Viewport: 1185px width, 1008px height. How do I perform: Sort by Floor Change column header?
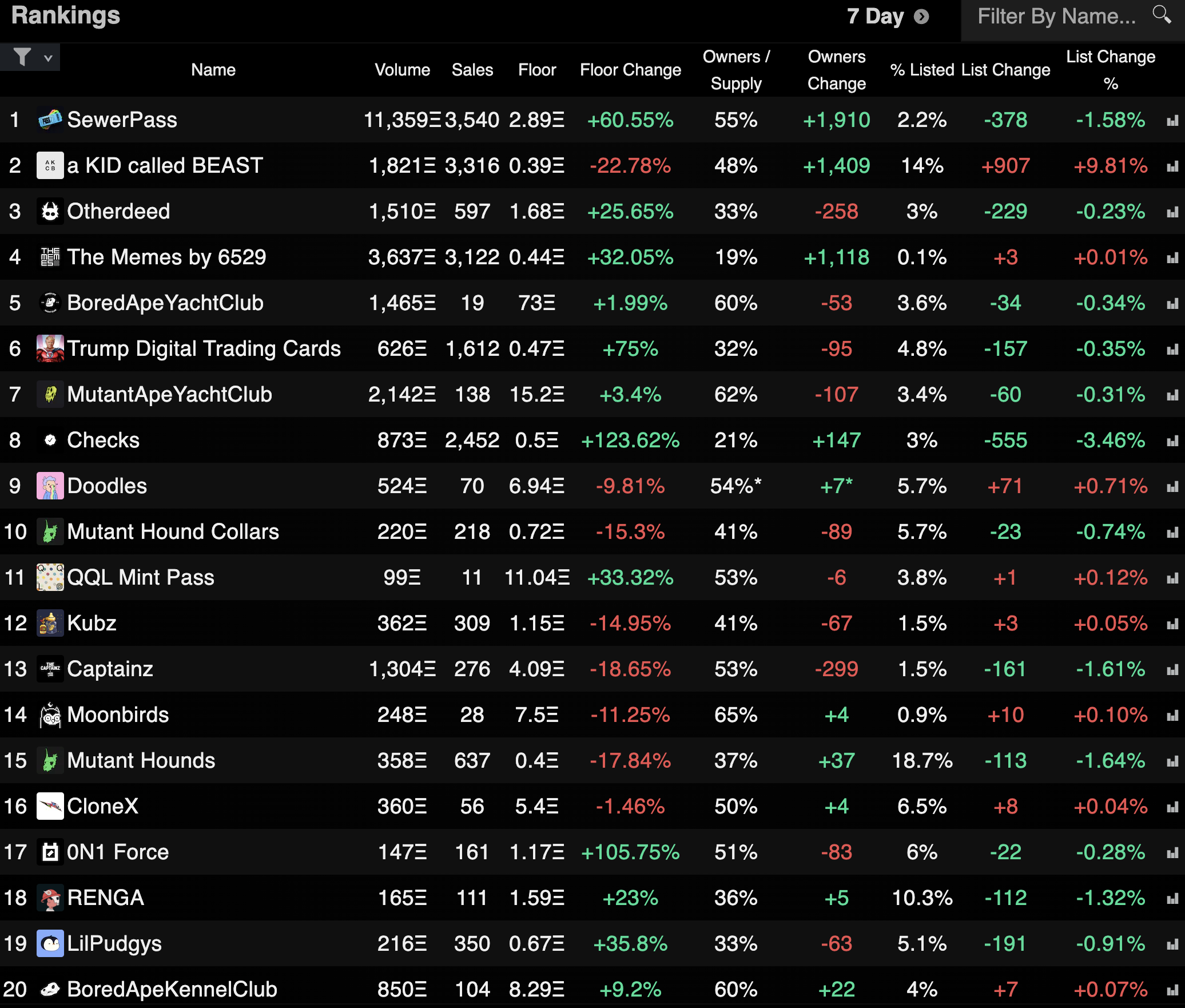(630, 70)
